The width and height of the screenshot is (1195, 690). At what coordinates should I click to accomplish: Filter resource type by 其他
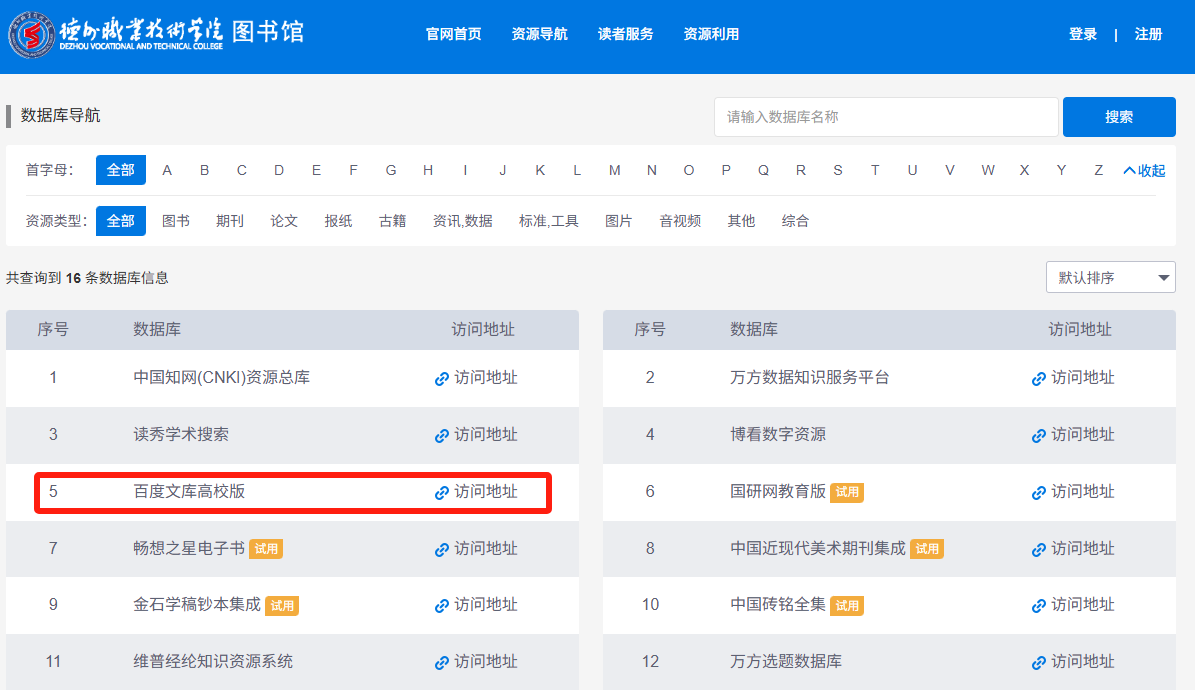(x=742, y=221)
